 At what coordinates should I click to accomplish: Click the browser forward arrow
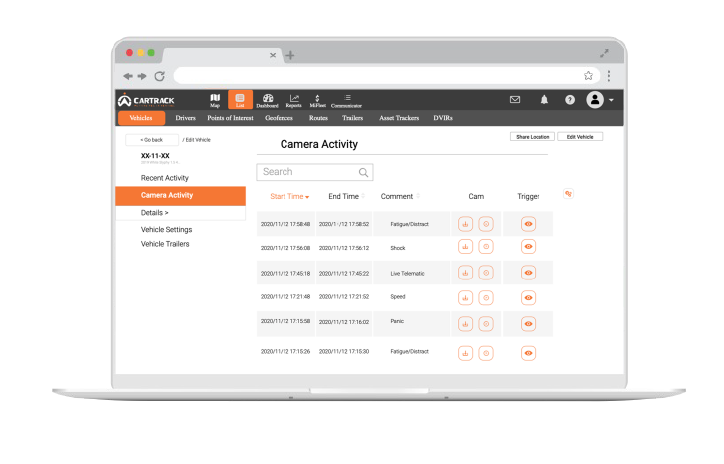[x=142, y=76]
